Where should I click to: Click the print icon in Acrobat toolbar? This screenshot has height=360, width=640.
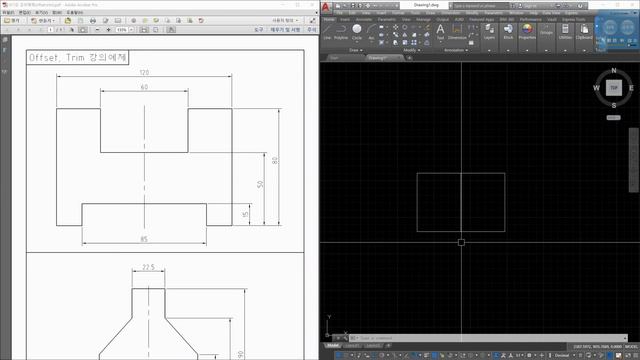pos(93,20)
